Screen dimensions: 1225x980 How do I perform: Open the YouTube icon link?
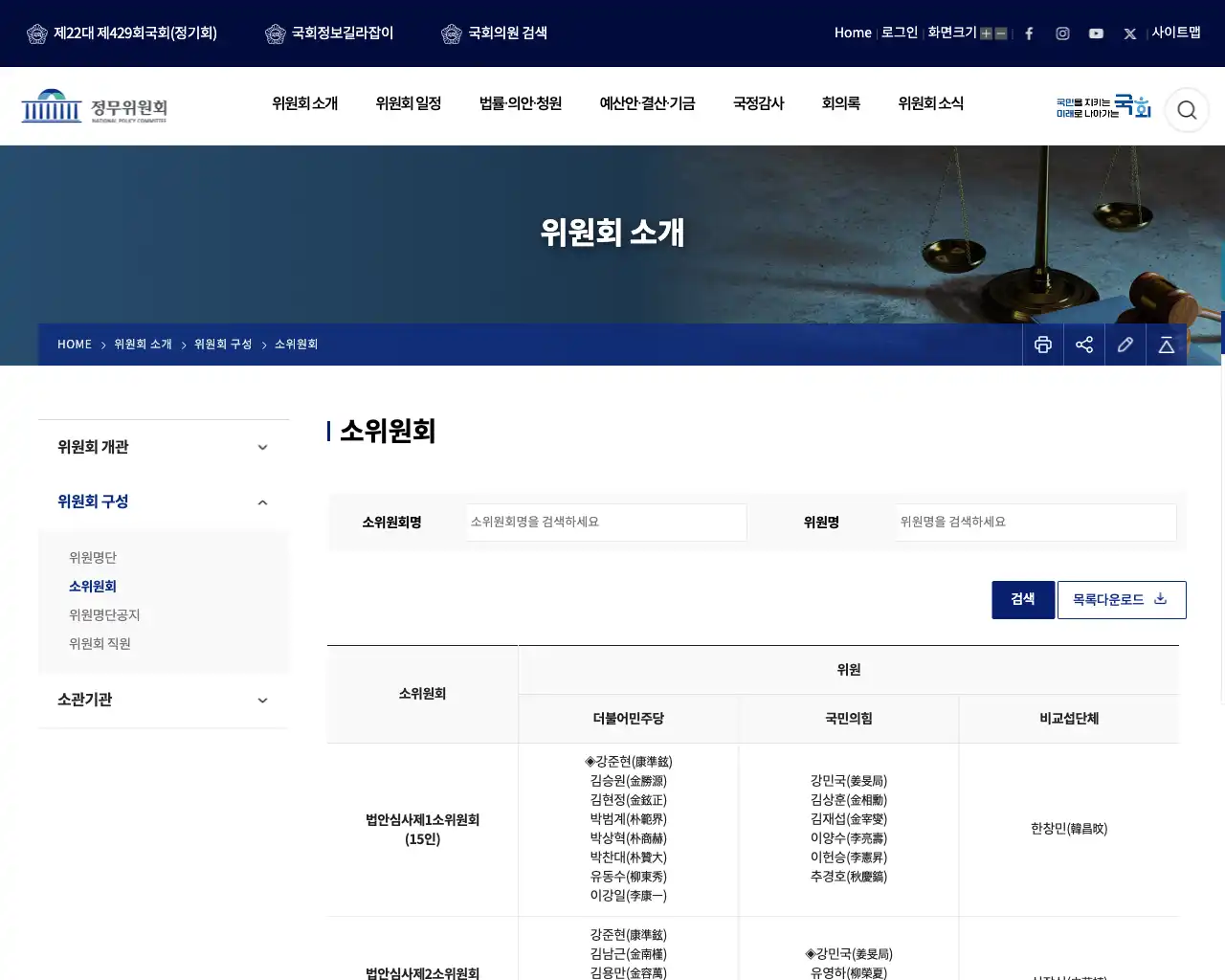(1096, 33)
